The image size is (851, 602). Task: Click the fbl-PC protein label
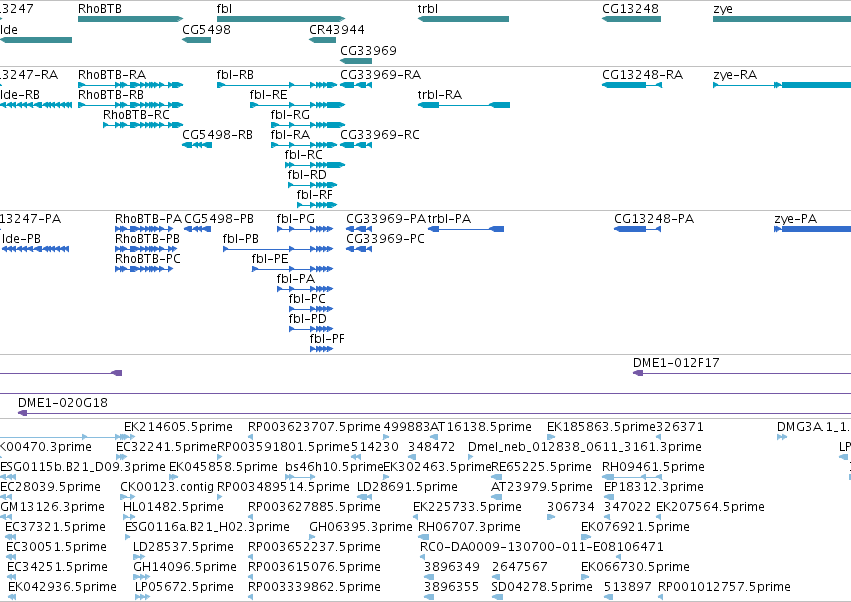(307, 299)
